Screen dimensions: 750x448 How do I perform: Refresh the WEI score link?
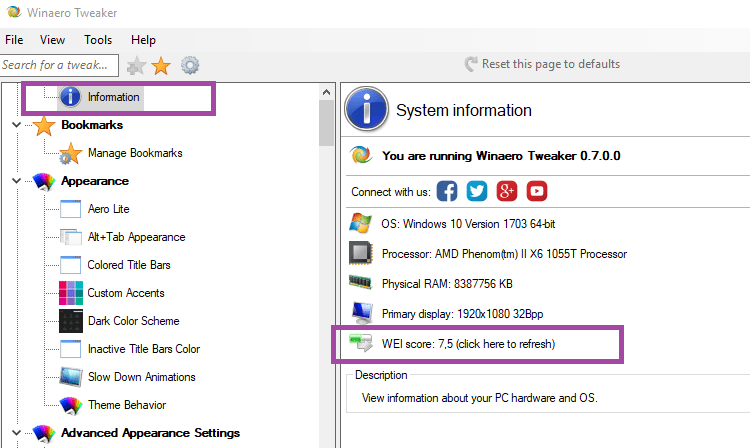468,344
